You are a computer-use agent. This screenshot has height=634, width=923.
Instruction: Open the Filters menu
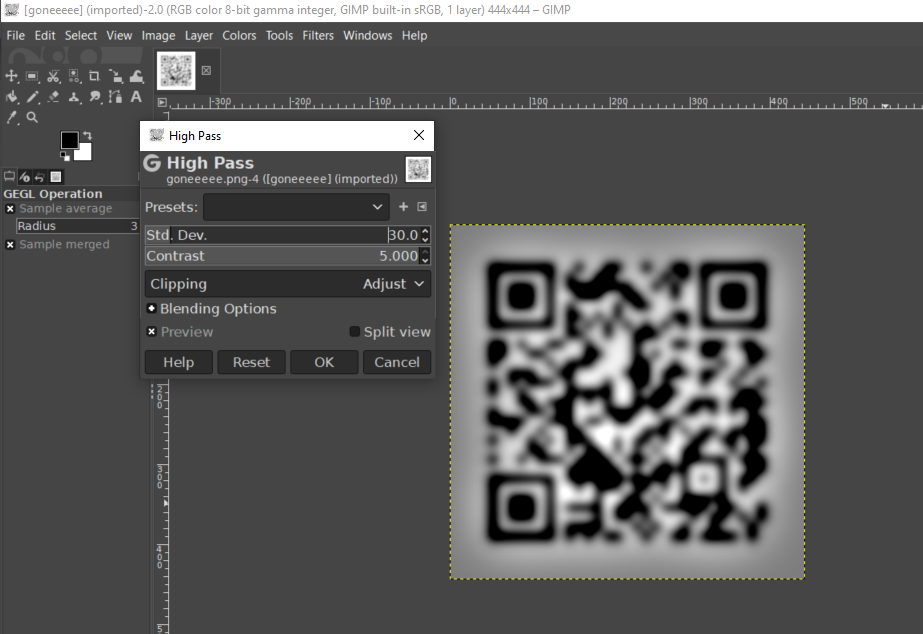318,35
